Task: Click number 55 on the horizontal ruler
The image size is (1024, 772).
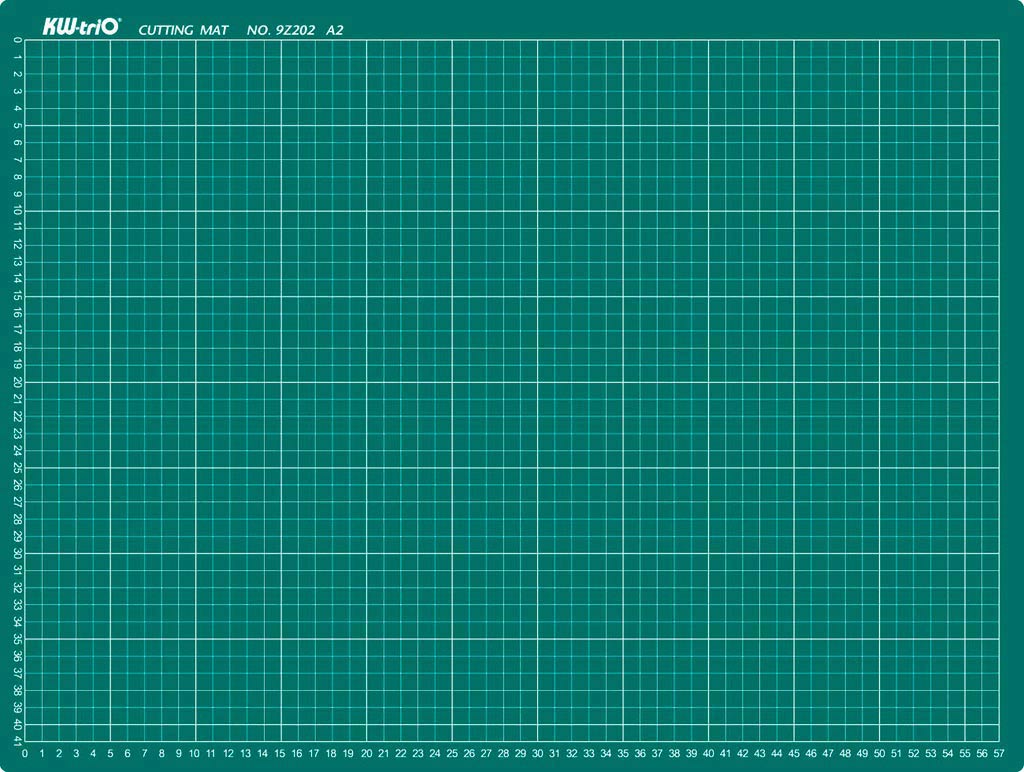Action: coord(965,753)
